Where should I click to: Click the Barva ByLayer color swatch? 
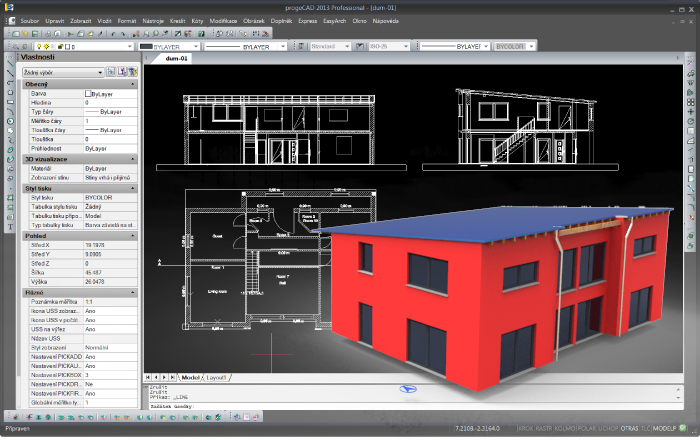pyautogui.click(x=88, y=94)
